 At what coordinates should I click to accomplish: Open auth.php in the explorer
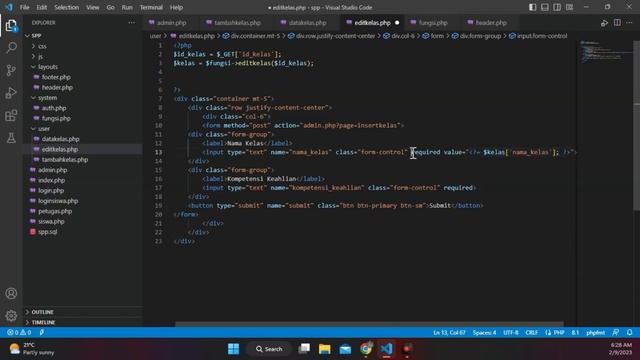[x=53, y=108]
